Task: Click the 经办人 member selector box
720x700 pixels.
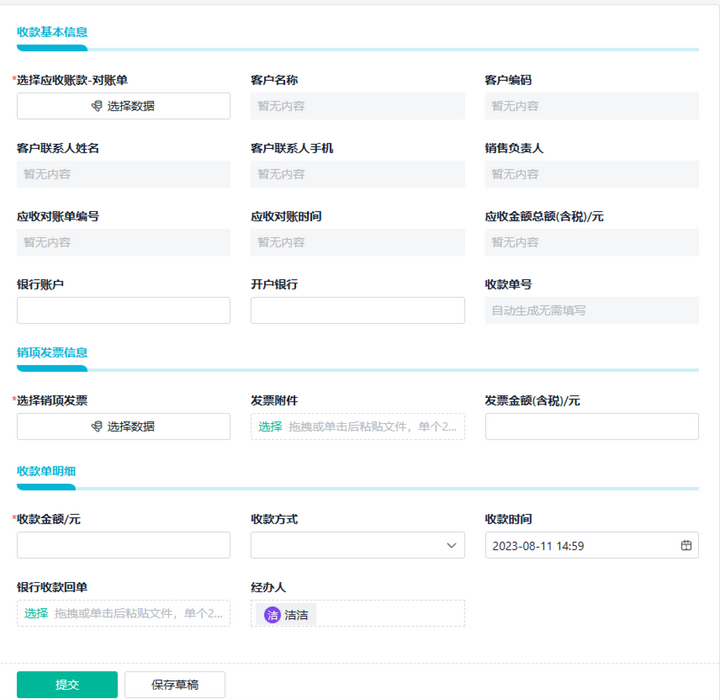Action: point(390,614)
